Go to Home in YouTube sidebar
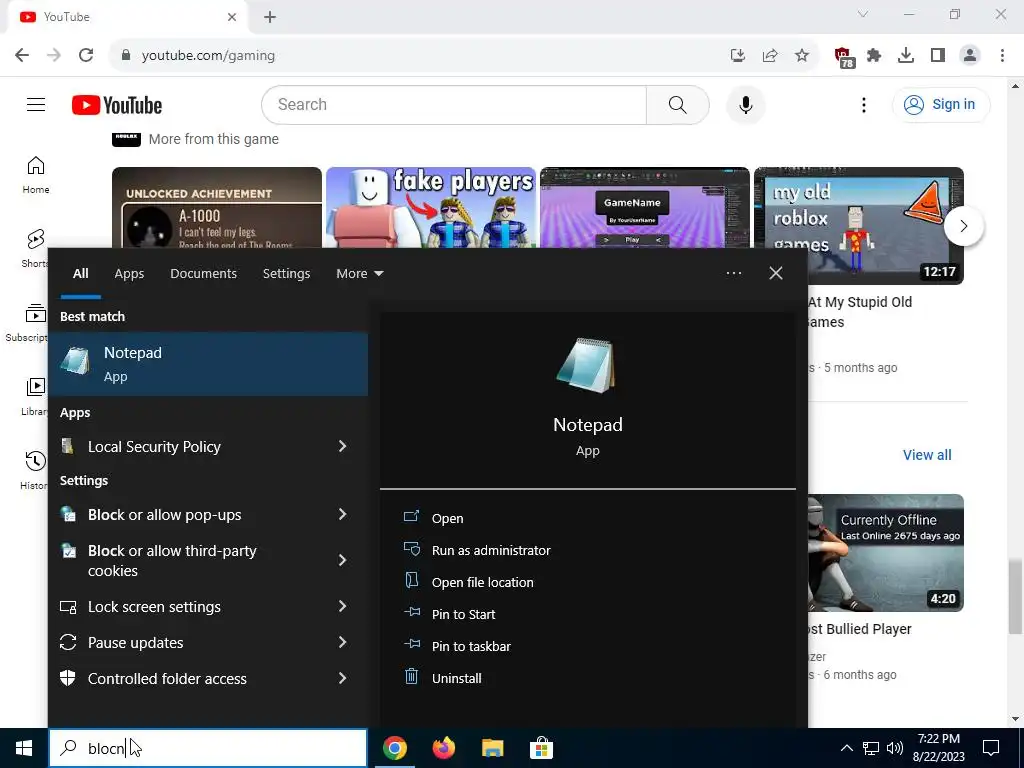 point(36,175)
